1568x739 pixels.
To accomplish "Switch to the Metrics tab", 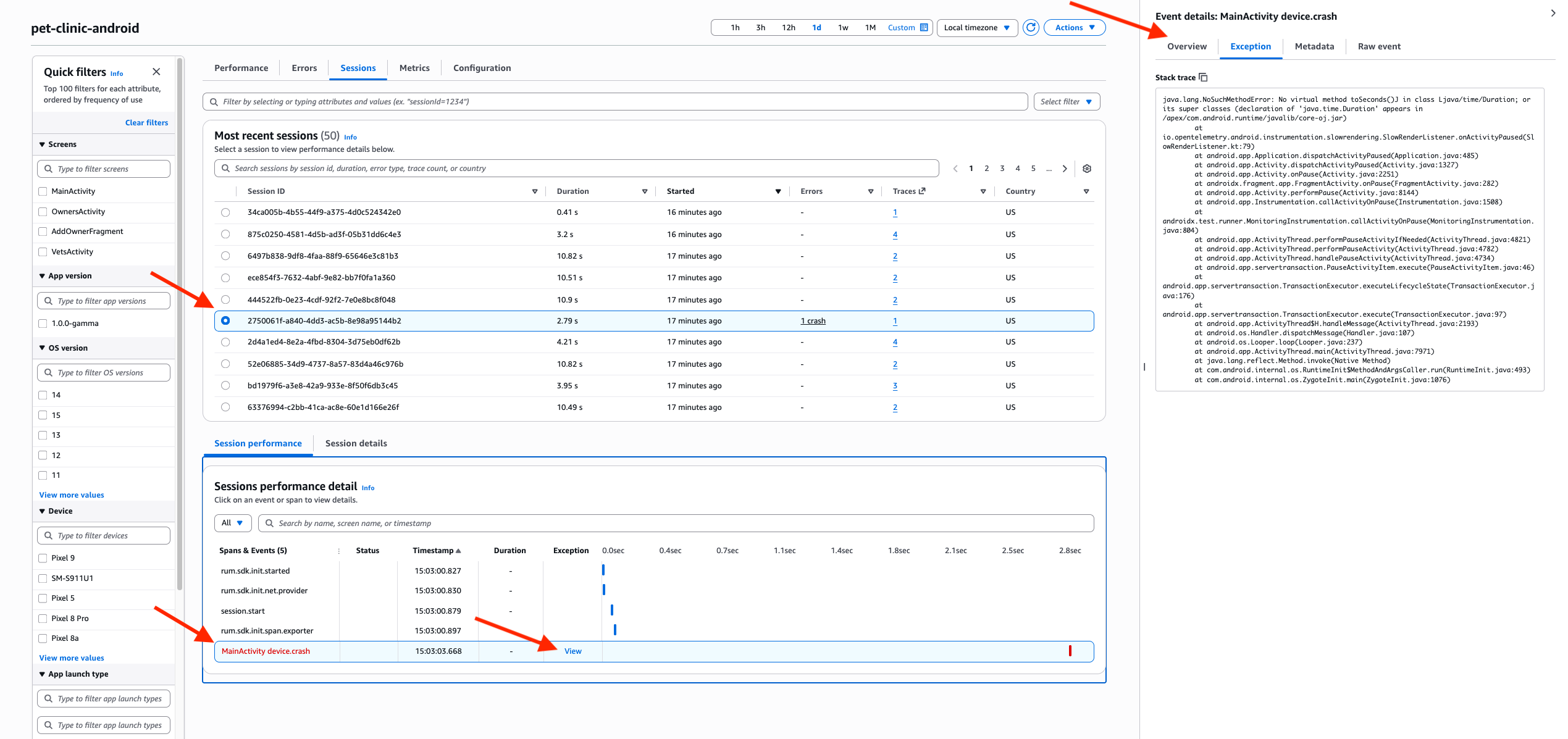I will 414,68.
